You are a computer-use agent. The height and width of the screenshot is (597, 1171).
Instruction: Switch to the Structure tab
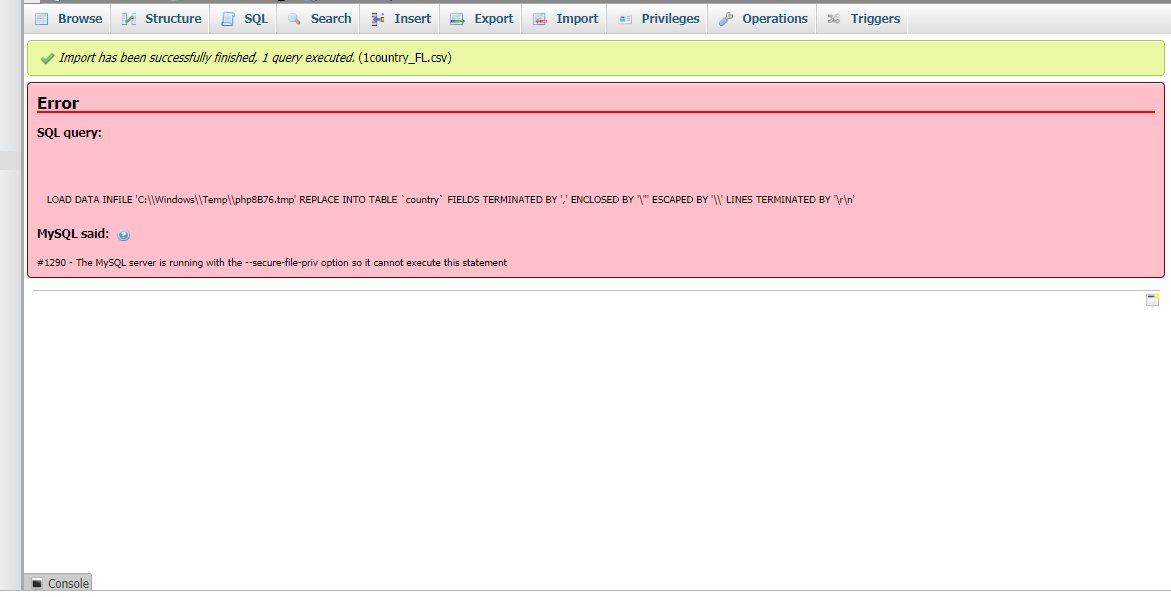click(161, 19)
